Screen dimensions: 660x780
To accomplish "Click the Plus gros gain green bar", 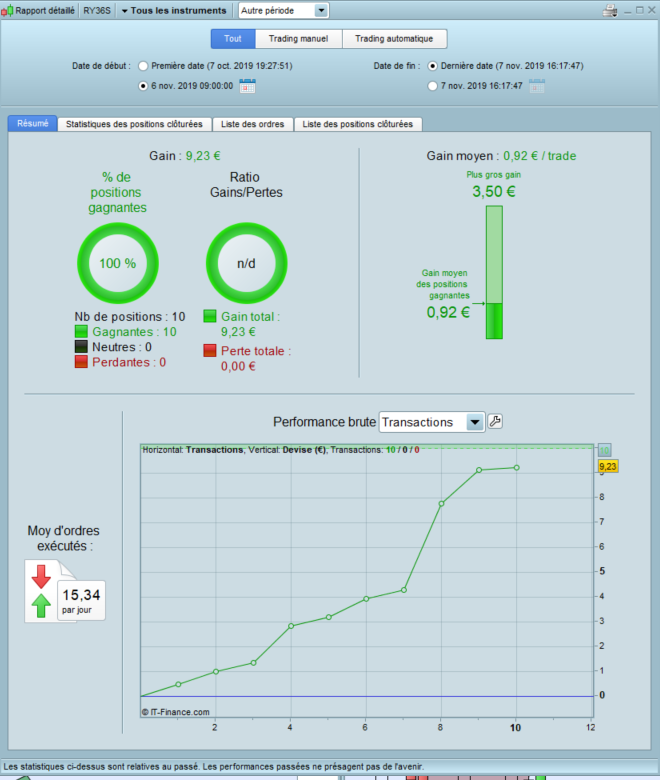I will [494, 273].
